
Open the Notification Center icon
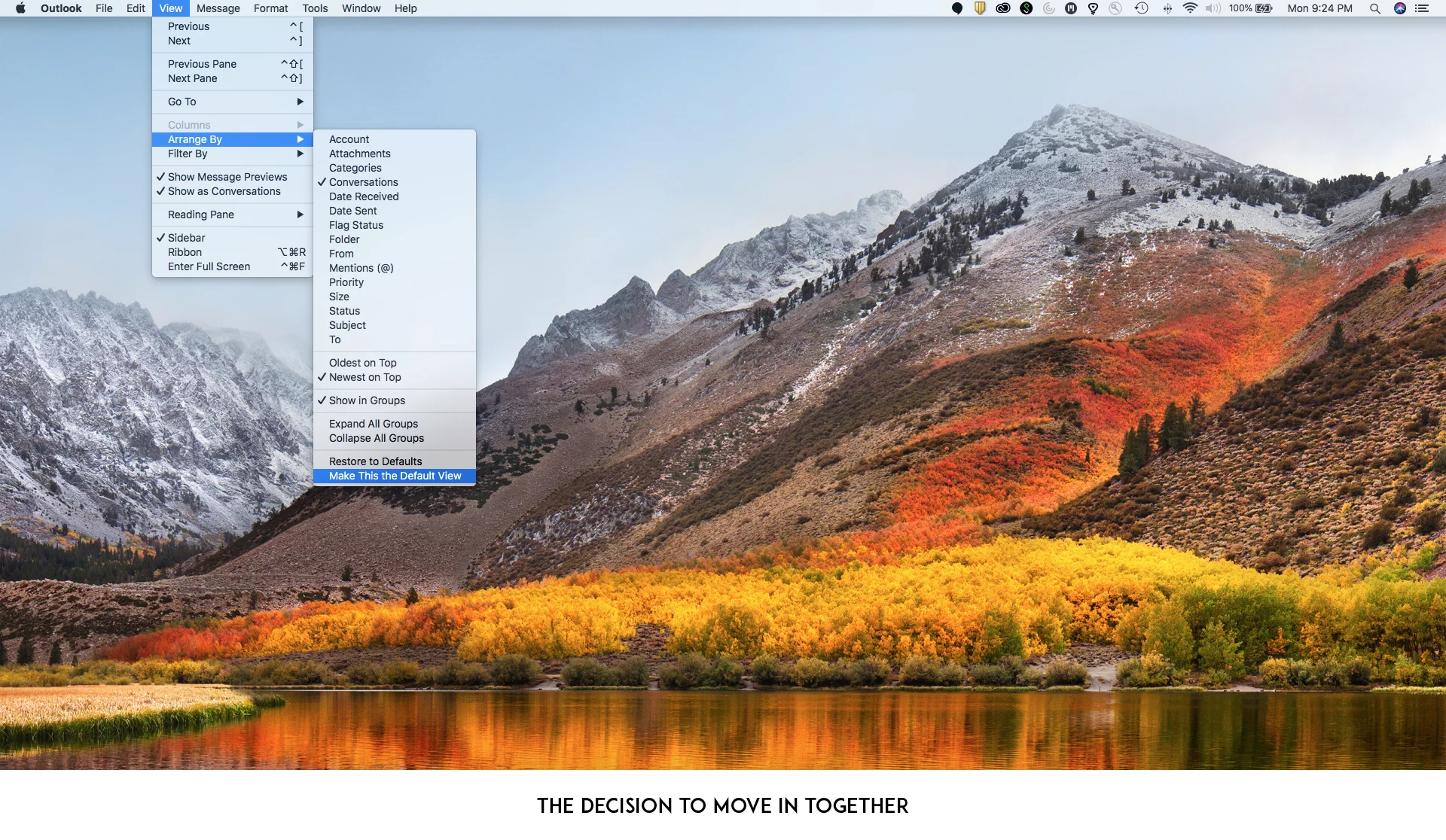(x=1422, y=8)
